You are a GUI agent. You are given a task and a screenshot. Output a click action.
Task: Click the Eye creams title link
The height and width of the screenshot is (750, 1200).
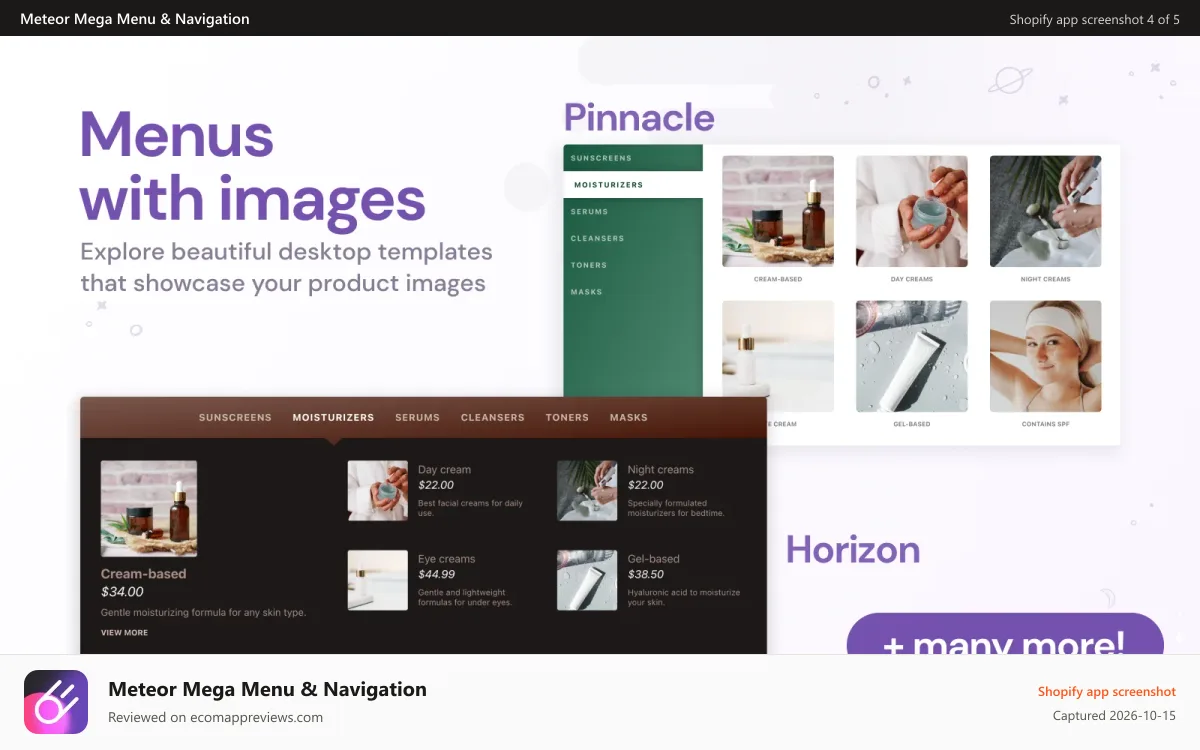(x=446, y=559)
